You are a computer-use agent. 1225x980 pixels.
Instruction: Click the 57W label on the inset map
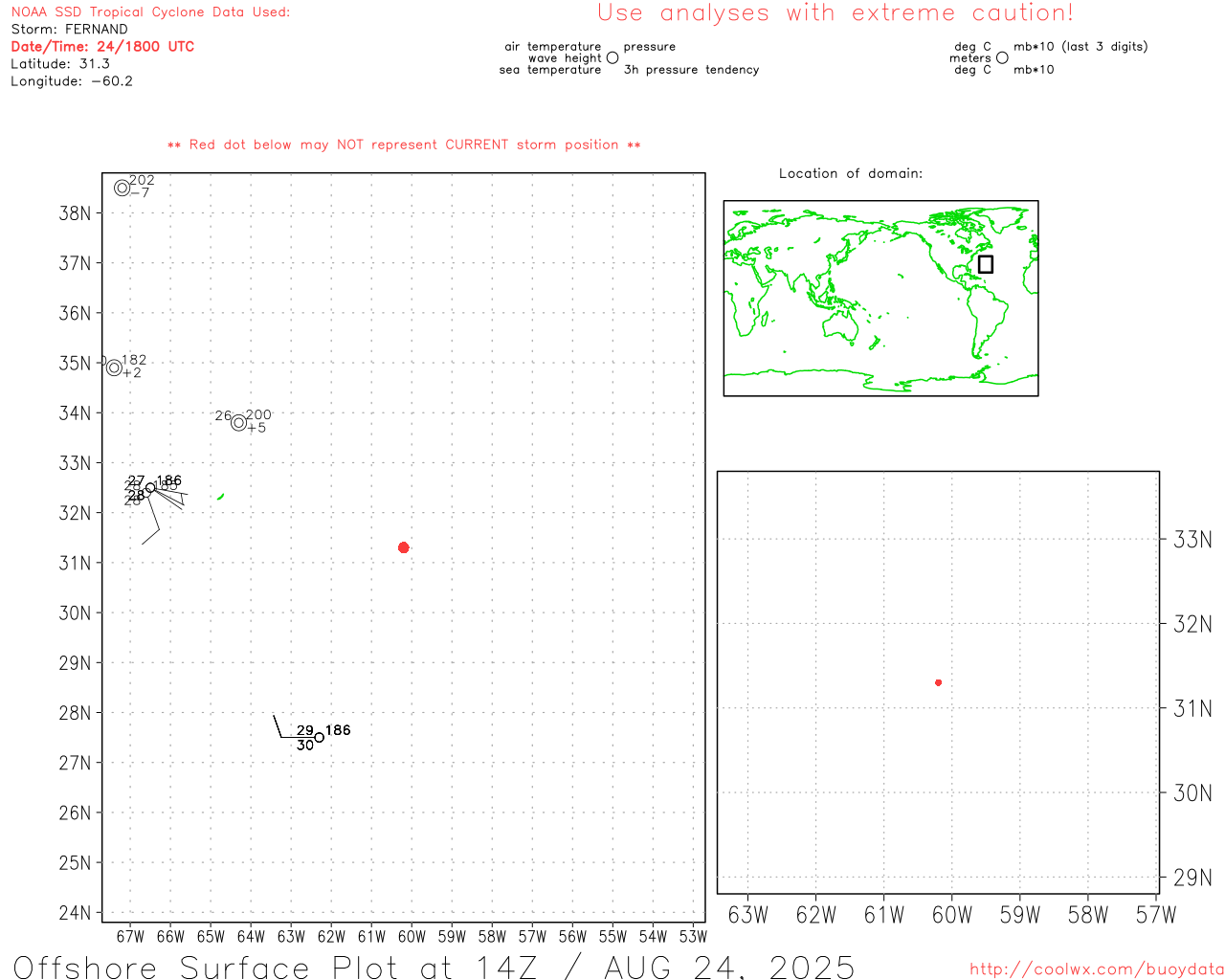(x=1156, y=915)
